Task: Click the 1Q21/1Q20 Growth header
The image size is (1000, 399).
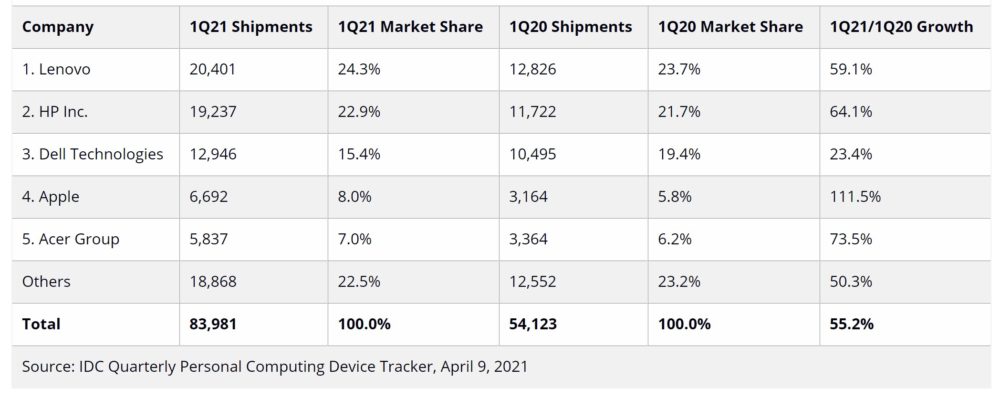Action: pos(902,27)
